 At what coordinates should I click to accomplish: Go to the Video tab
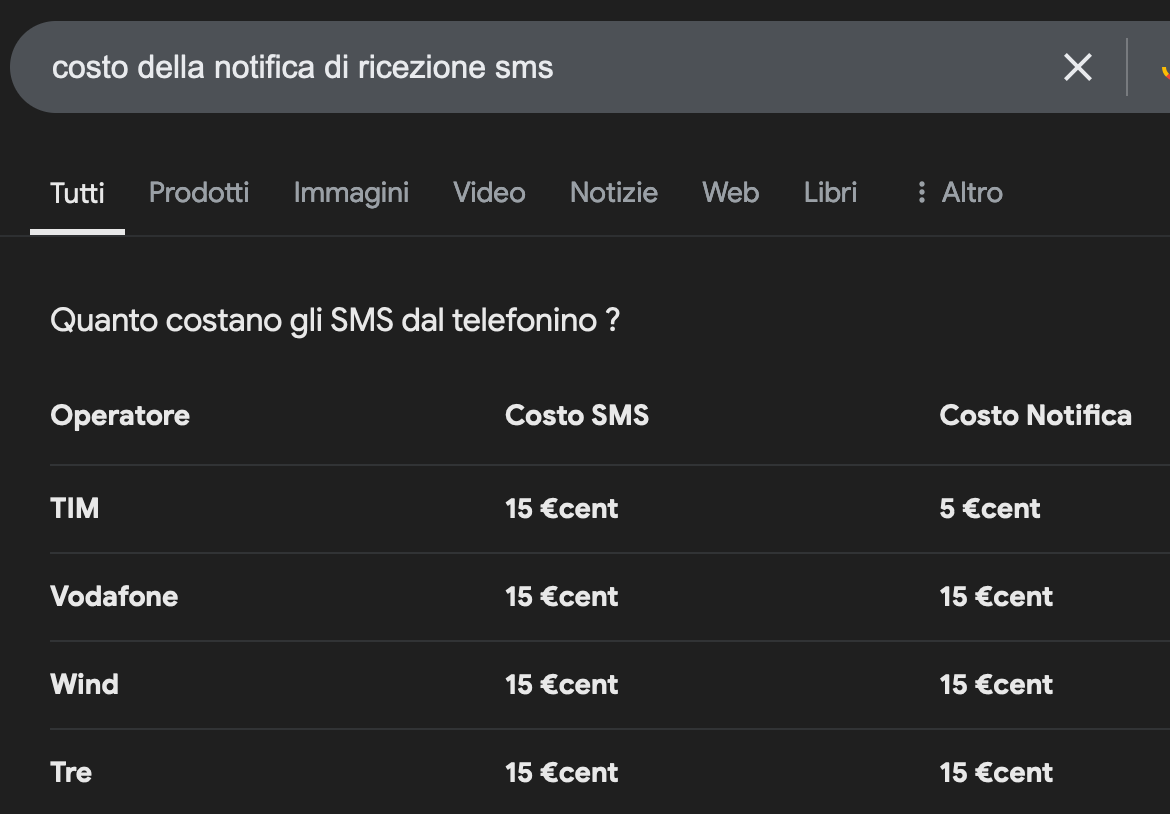coord(489,192)
